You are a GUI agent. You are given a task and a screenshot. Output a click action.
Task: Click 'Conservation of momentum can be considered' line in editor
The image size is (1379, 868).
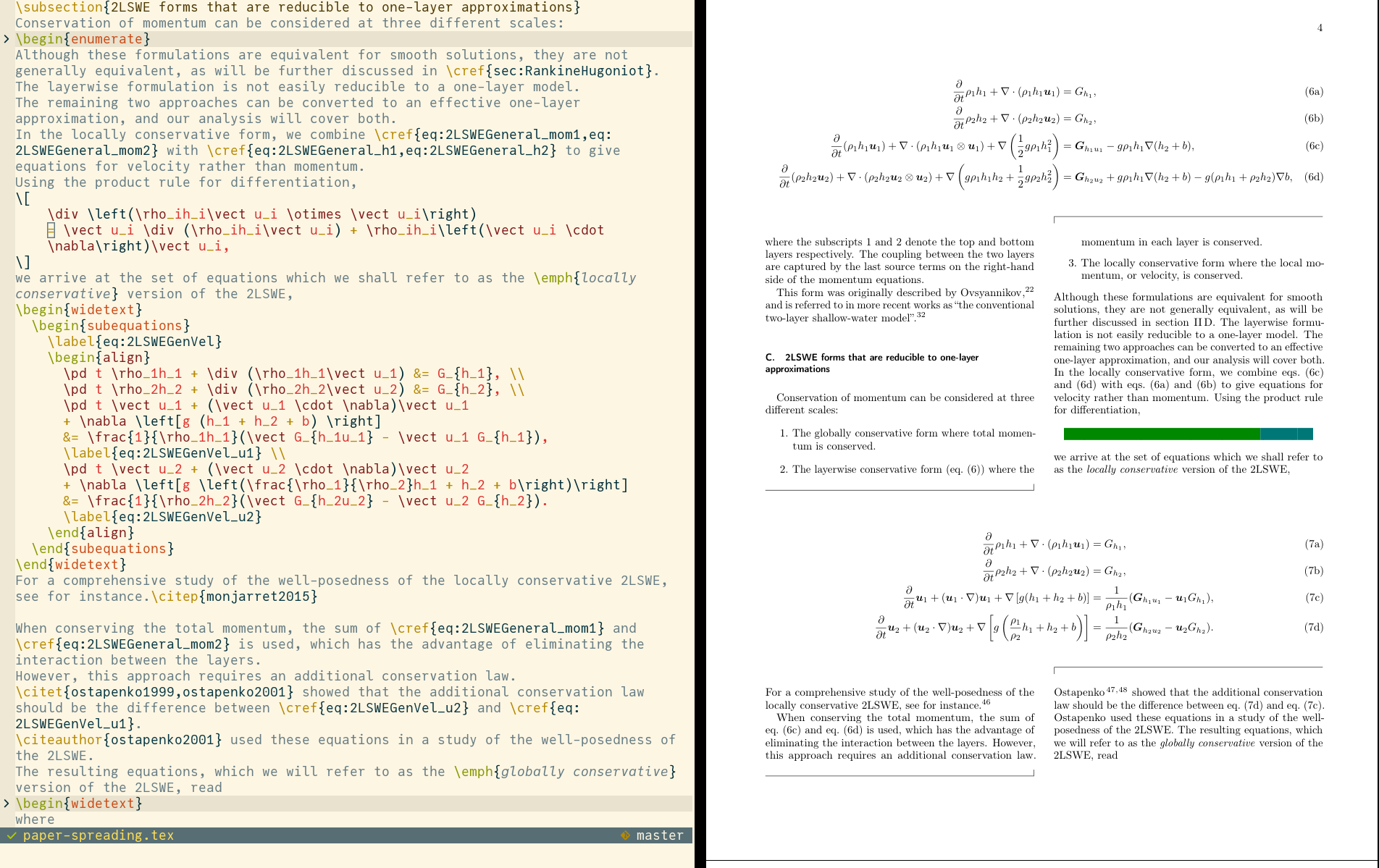pyautogui.click(x=290, y=23)
